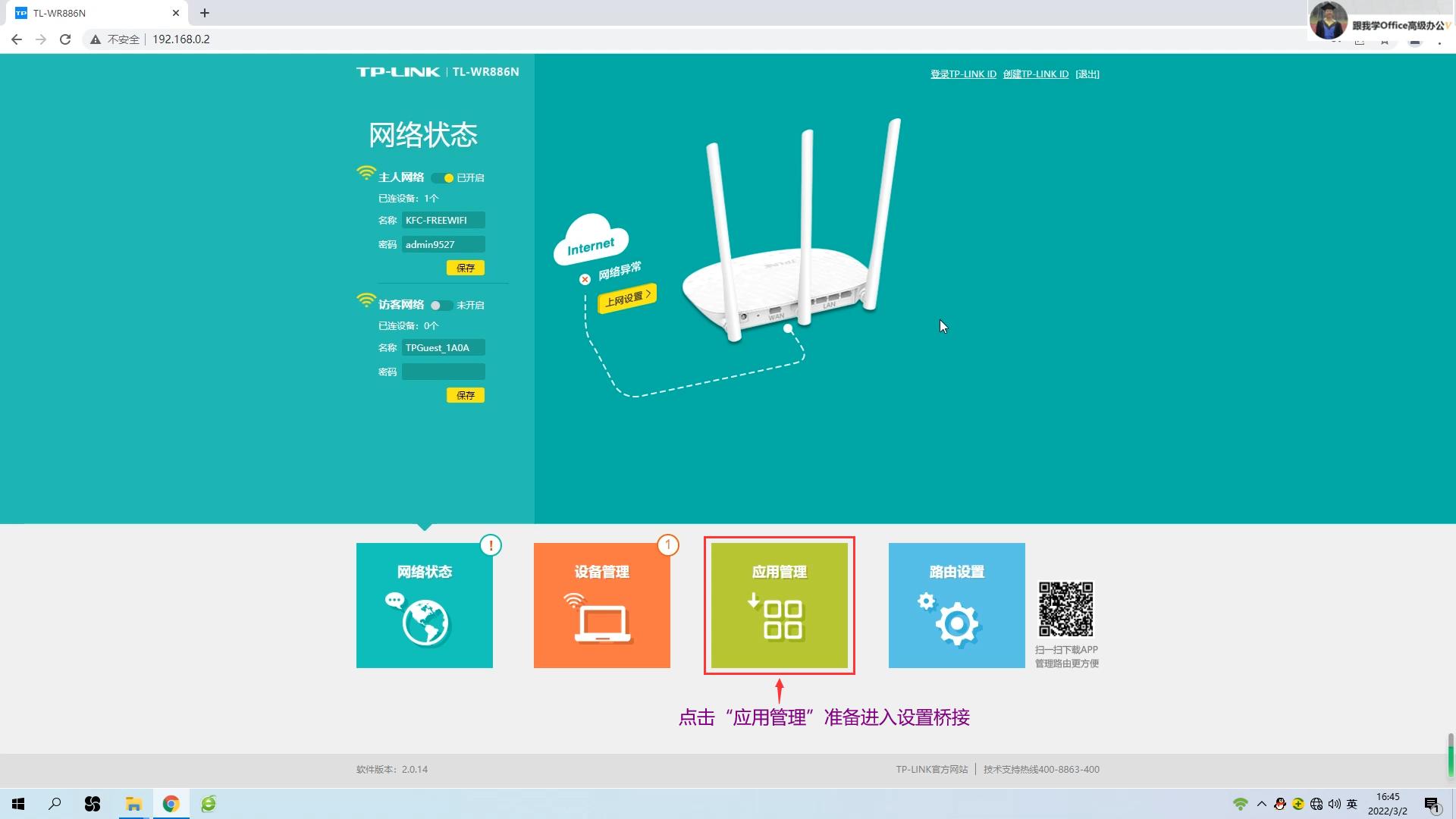Click the QR code for app download

point(1065,609)
